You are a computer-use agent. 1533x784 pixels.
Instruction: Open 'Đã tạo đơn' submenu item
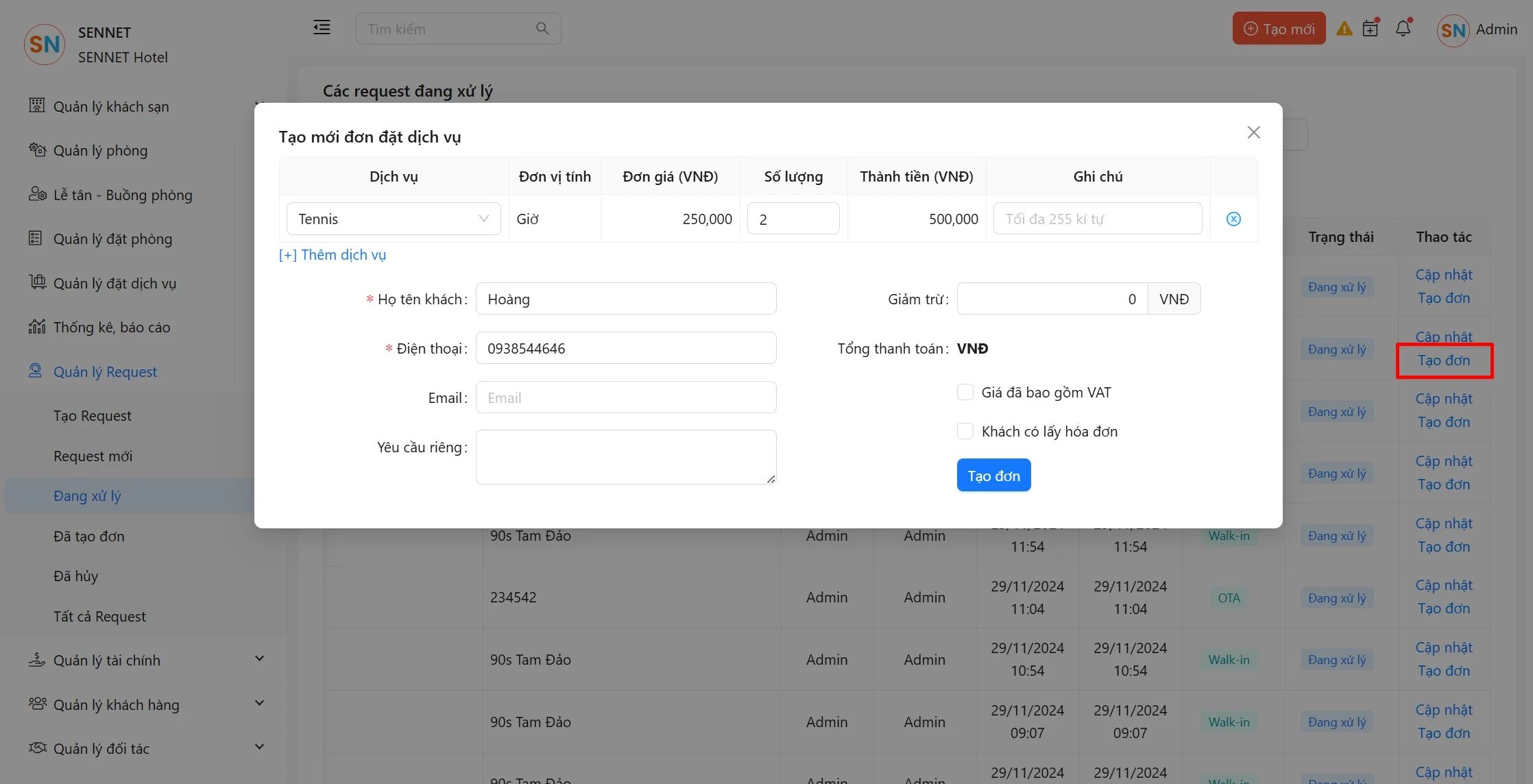click(89, 536)
